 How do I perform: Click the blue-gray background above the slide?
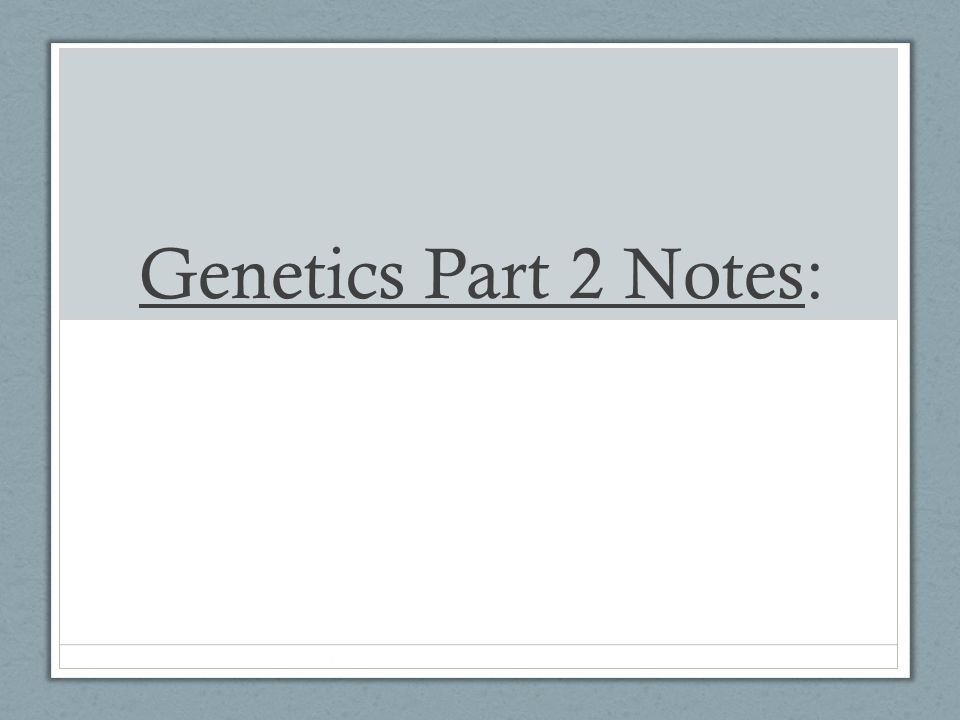coord(480,20)
